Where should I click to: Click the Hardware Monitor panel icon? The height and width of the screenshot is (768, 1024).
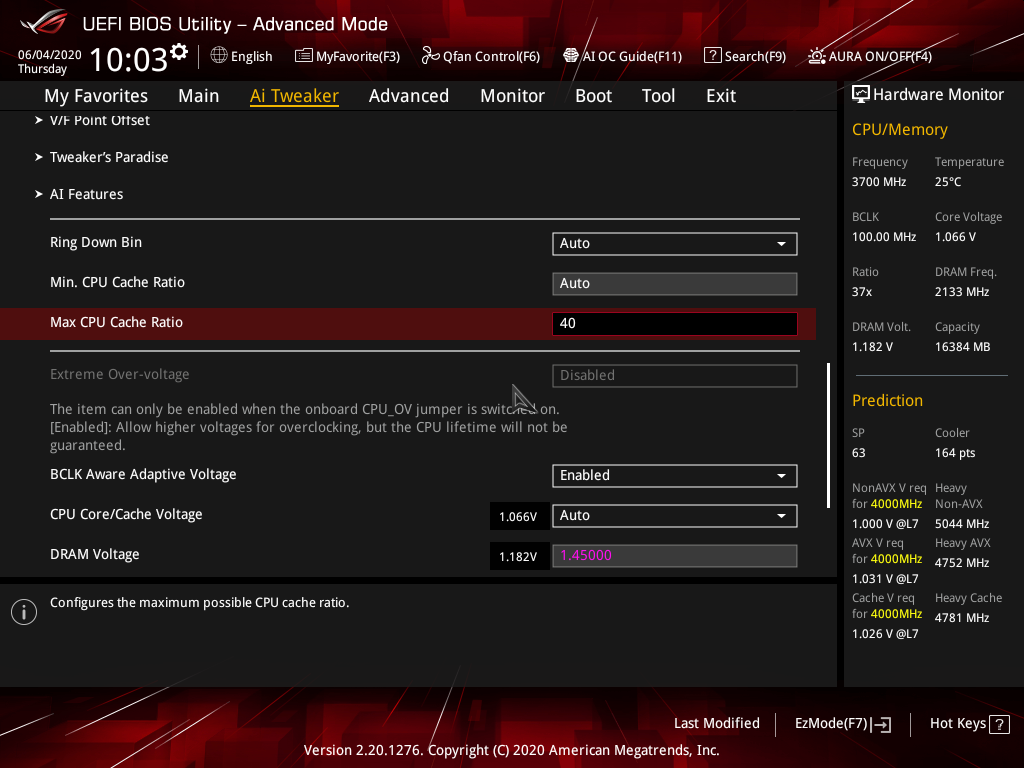tap(861, 93)
